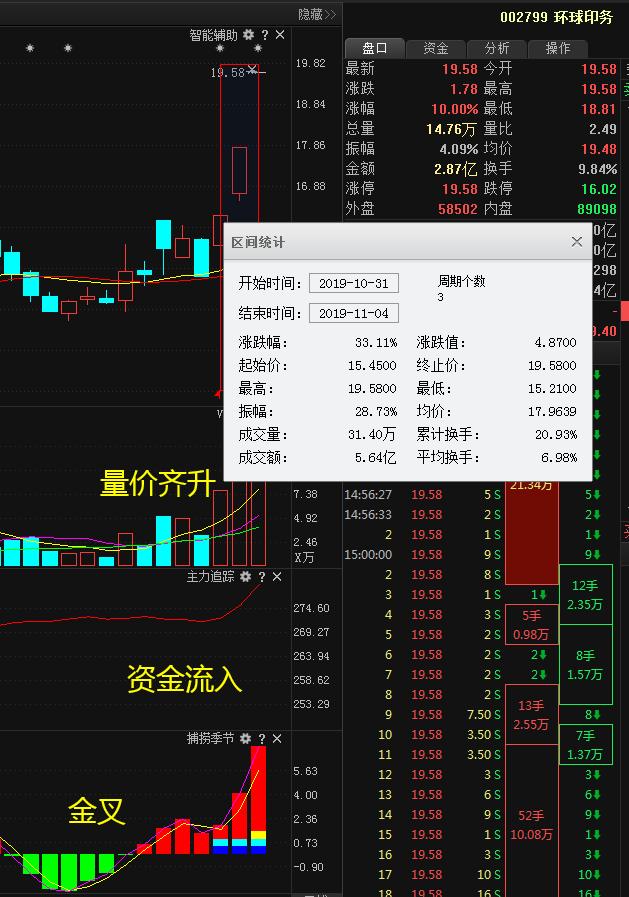Click the 结束时间 date field 2019-11-04

353,313
